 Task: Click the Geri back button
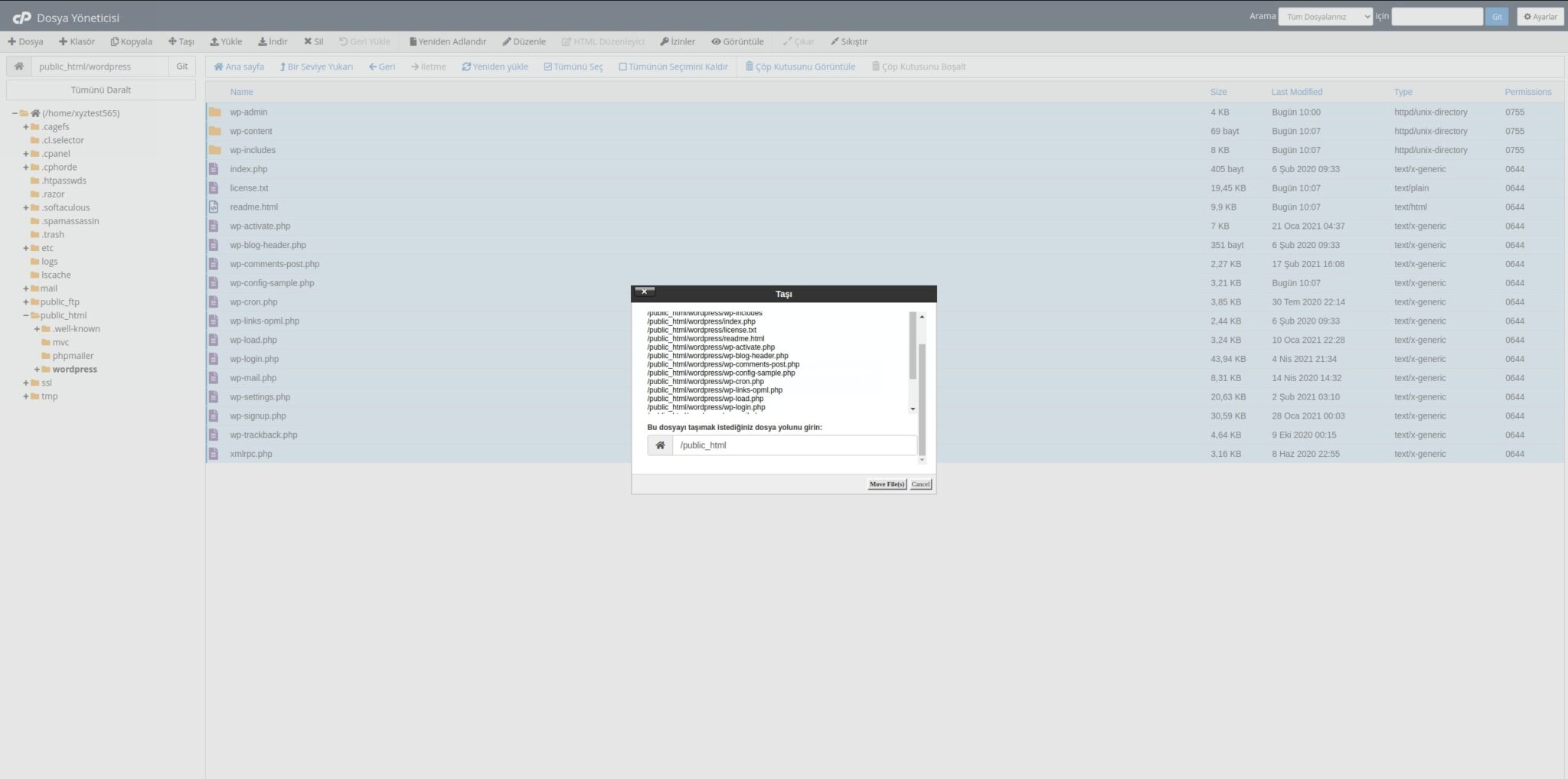pyautogui.click(x=382, y=67)
